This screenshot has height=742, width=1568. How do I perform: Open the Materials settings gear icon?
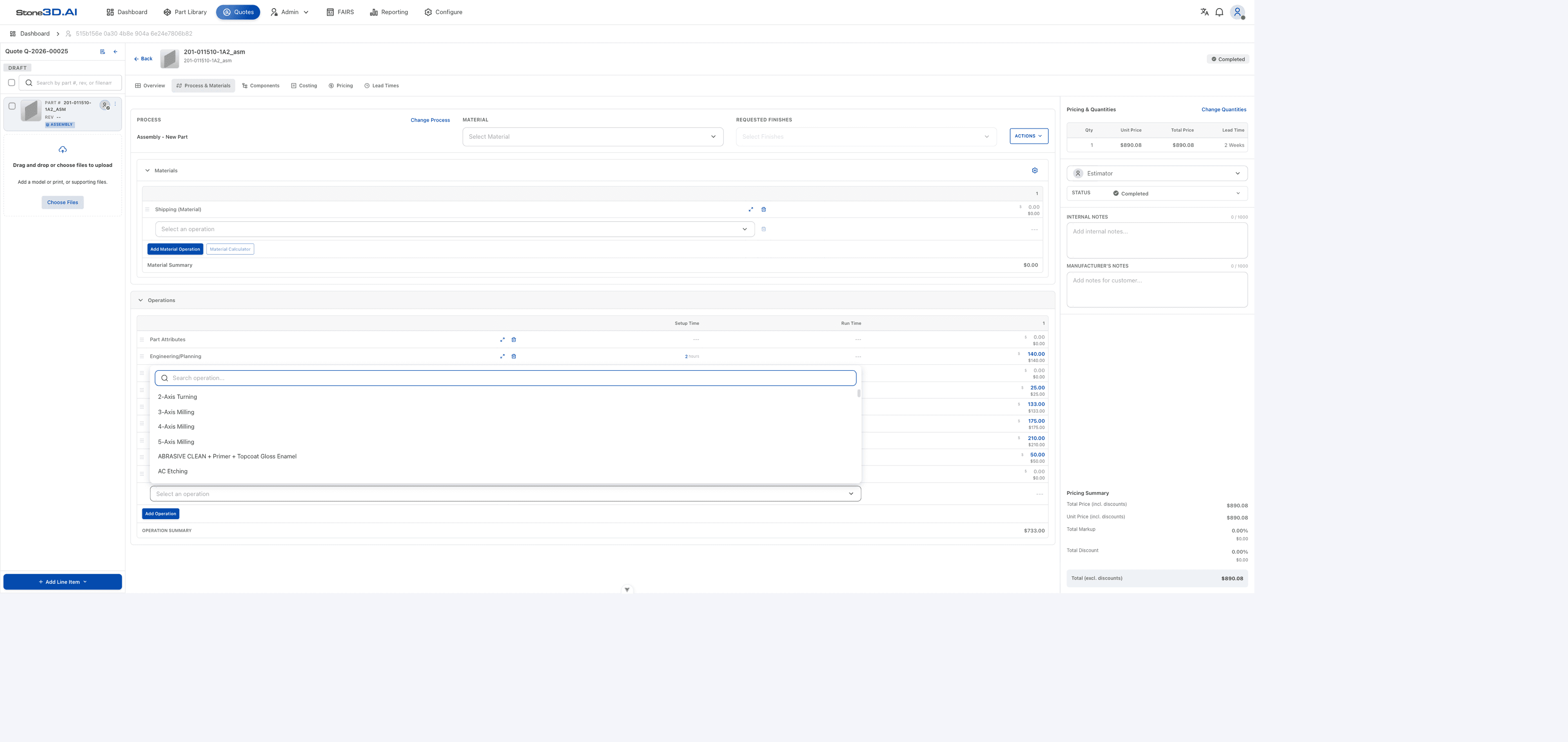click(1035, 170)
